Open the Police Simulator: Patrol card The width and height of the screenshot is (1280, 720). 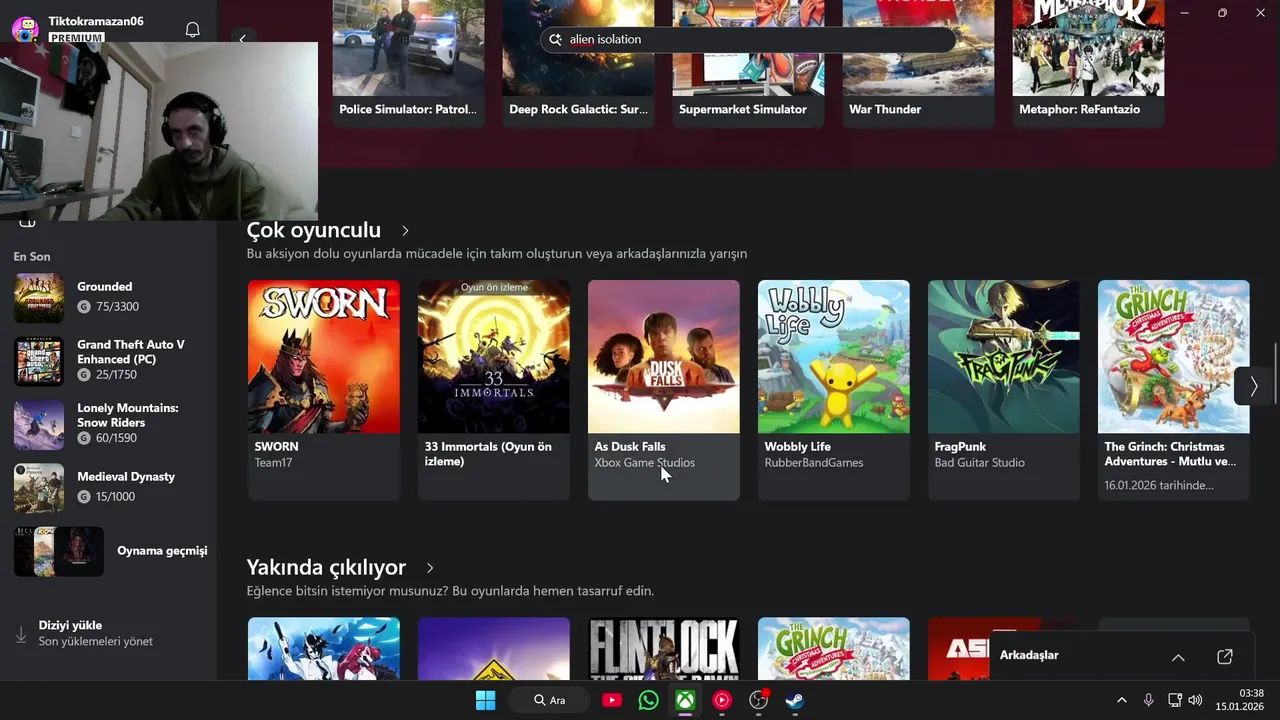(409, 63)
